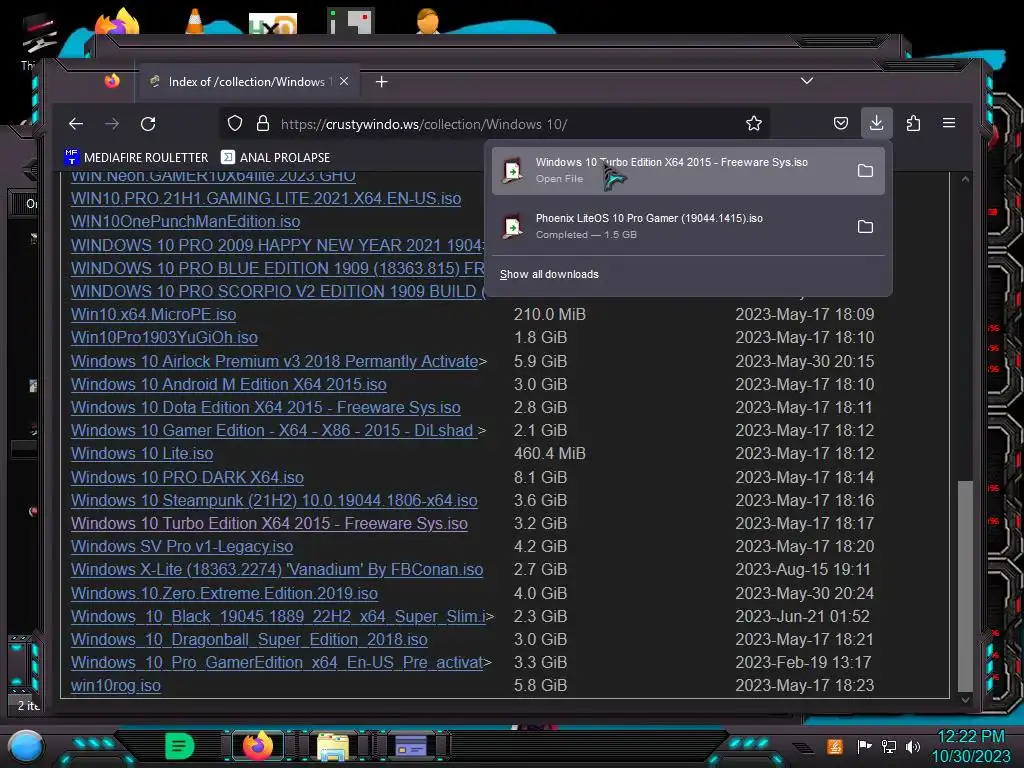Click the URL address bar

(x=494, y=124)
